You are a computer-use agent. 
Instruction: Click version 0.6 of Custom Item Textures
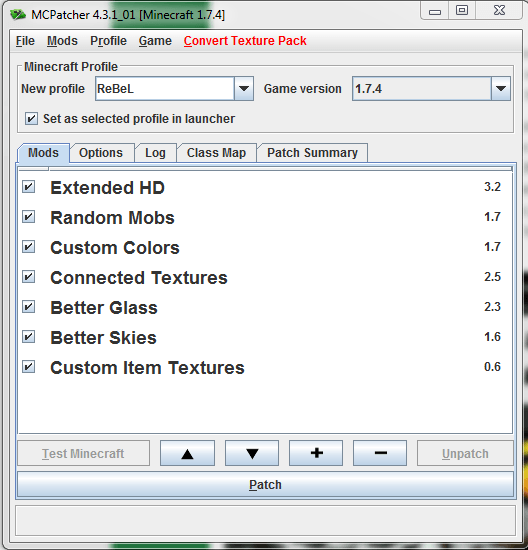click(x=492, y=367)
